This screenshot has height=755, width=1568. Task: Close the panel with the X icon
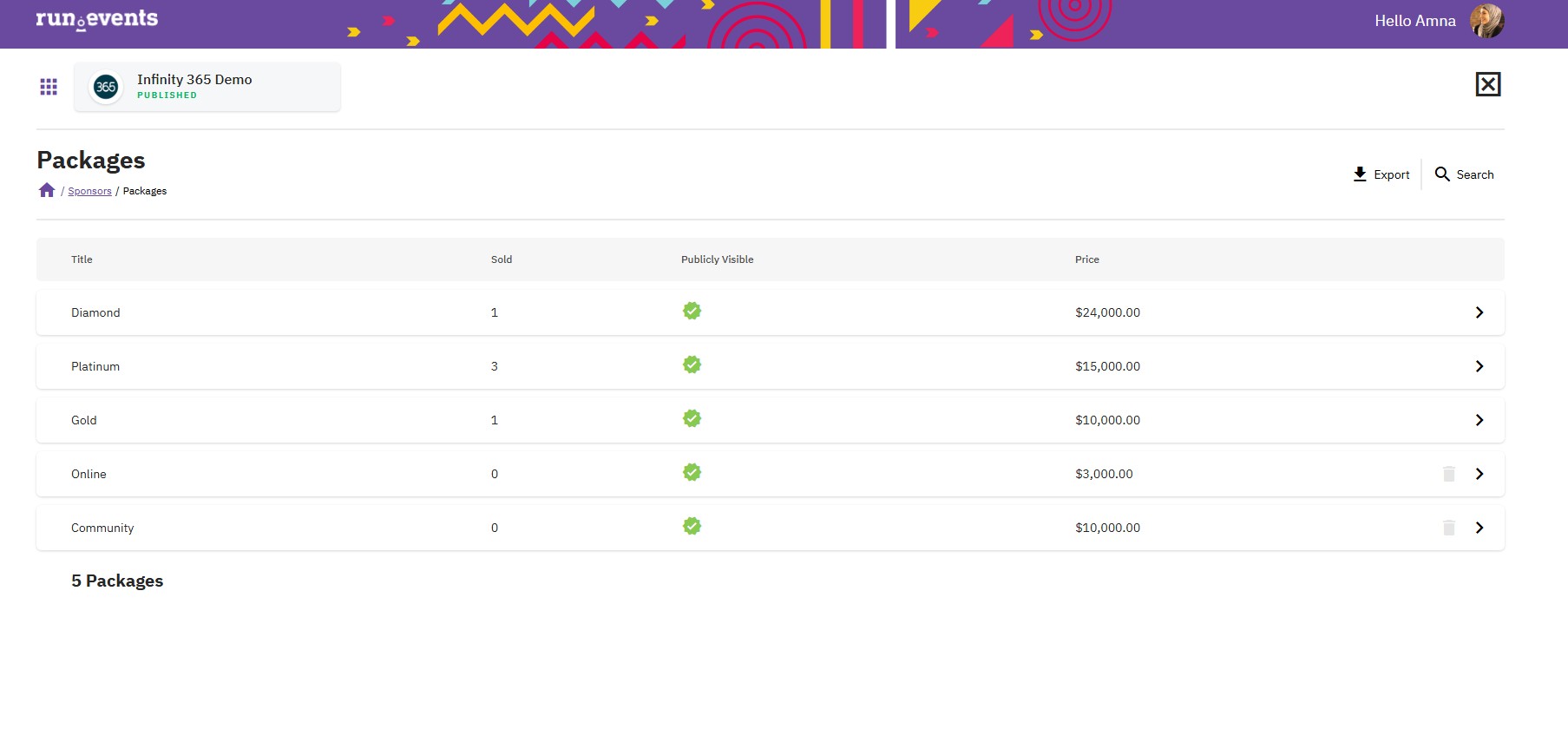[x=1488, y=84]
